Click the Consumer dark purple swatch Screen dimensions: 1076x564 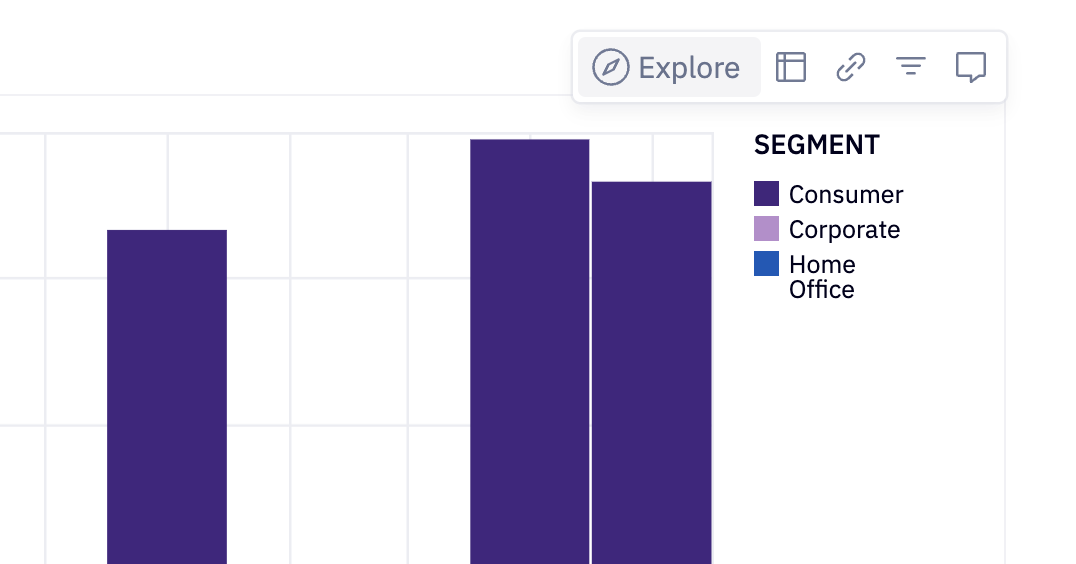(x=766, y=194)
